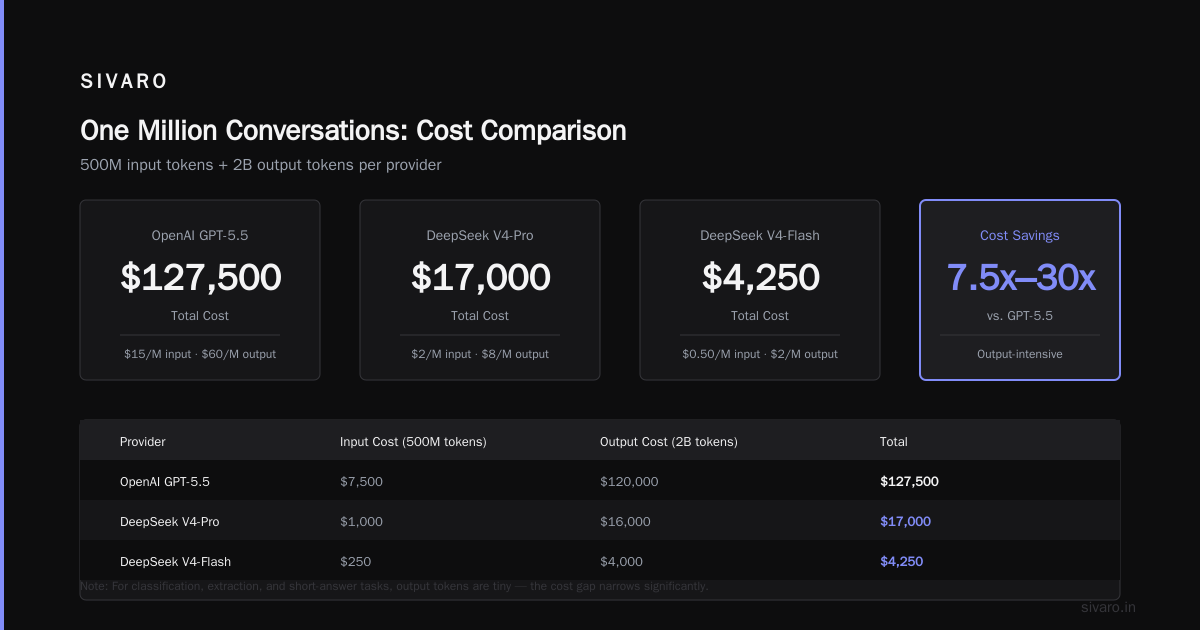Image resolution: width=1200 pixels, height=630 pixels.
Task: Click the 'OpenAI GPT-5.5' card title
Action: [200, 236]
